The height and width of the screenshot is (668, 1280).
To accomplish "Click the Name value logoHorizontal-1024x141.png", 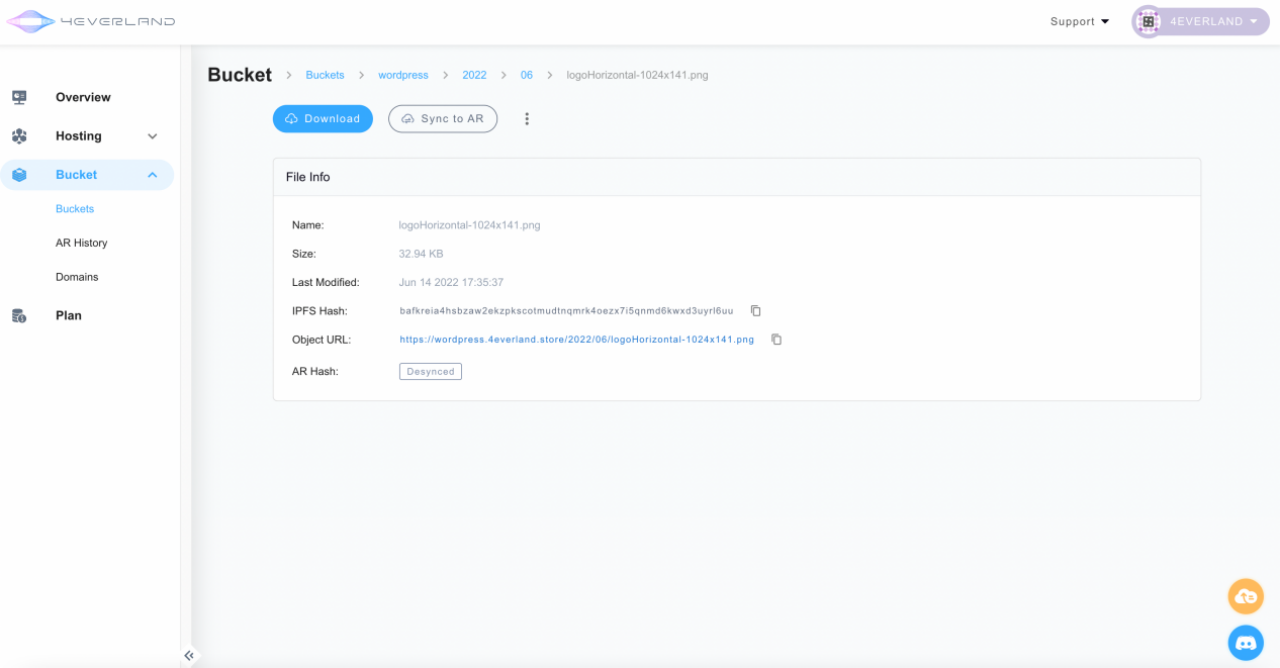I will 470,226.
